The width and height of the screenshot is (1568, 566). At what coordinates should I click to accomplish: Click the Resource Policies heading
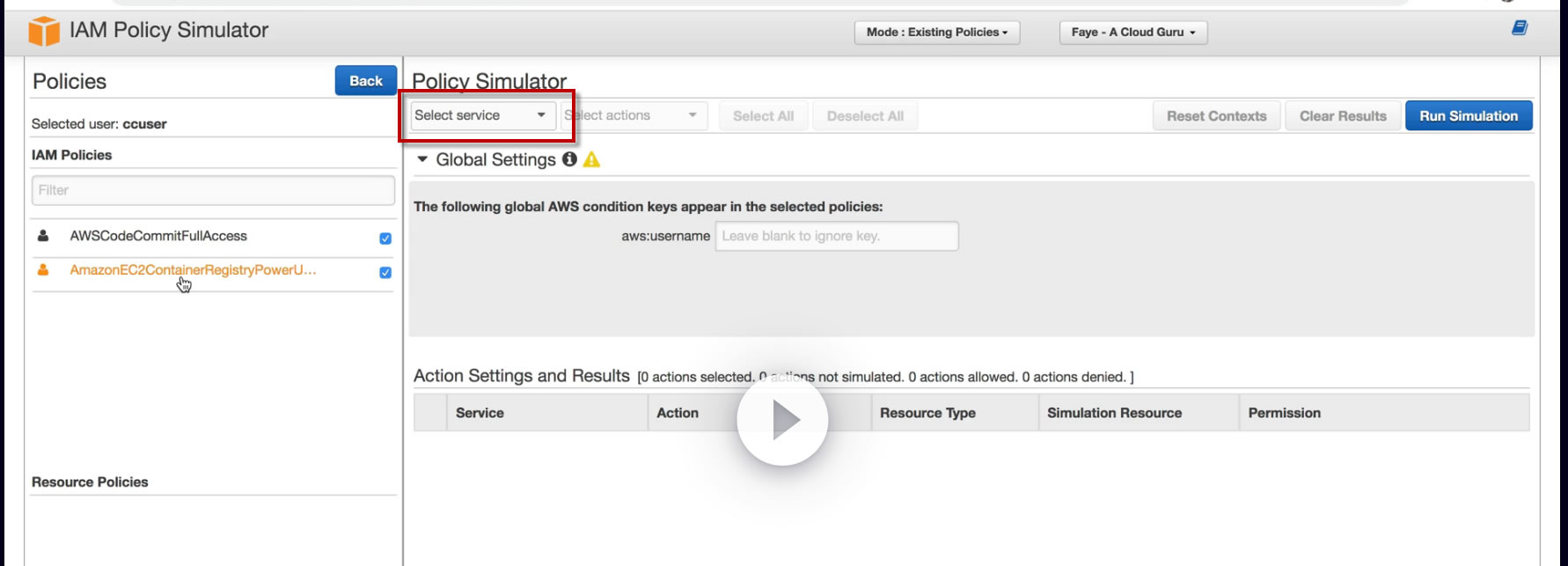[90, 482]
